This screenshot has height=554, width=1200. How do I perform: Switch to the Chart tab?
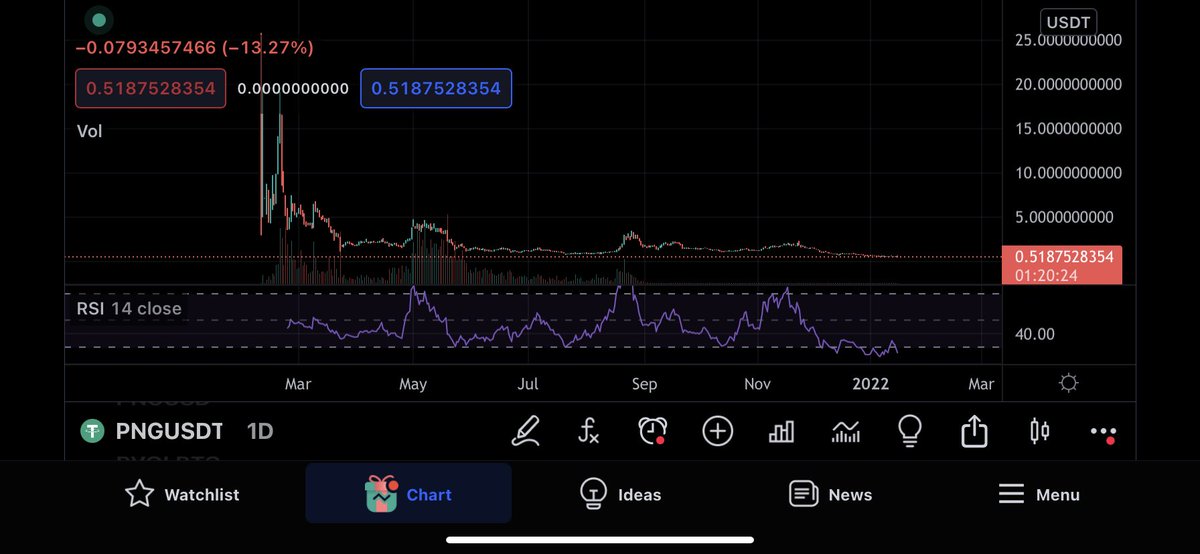click(x=408, y=493)
